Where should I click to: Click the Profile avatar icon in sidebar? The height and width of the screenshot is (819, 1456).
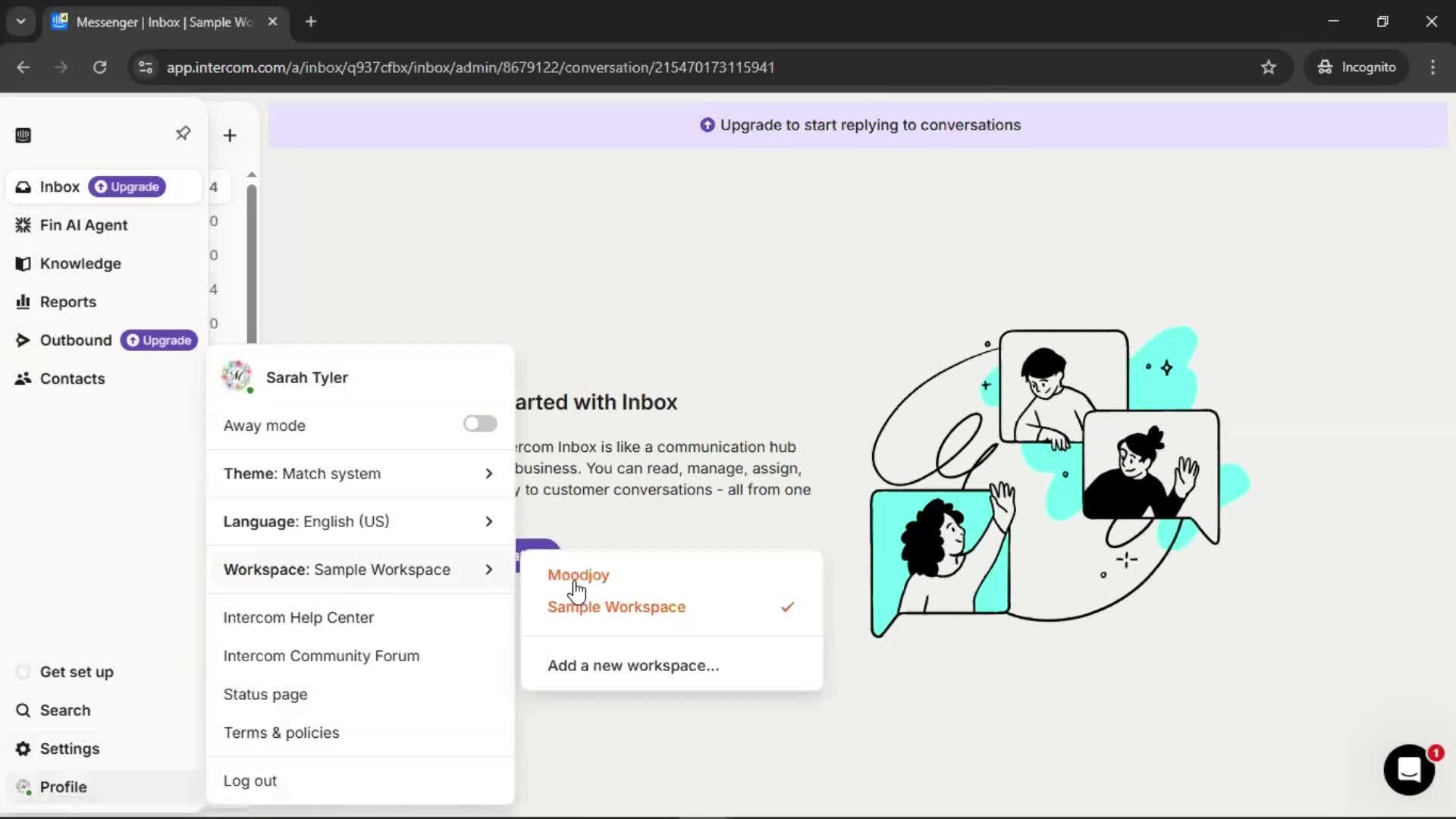point(24,787)
